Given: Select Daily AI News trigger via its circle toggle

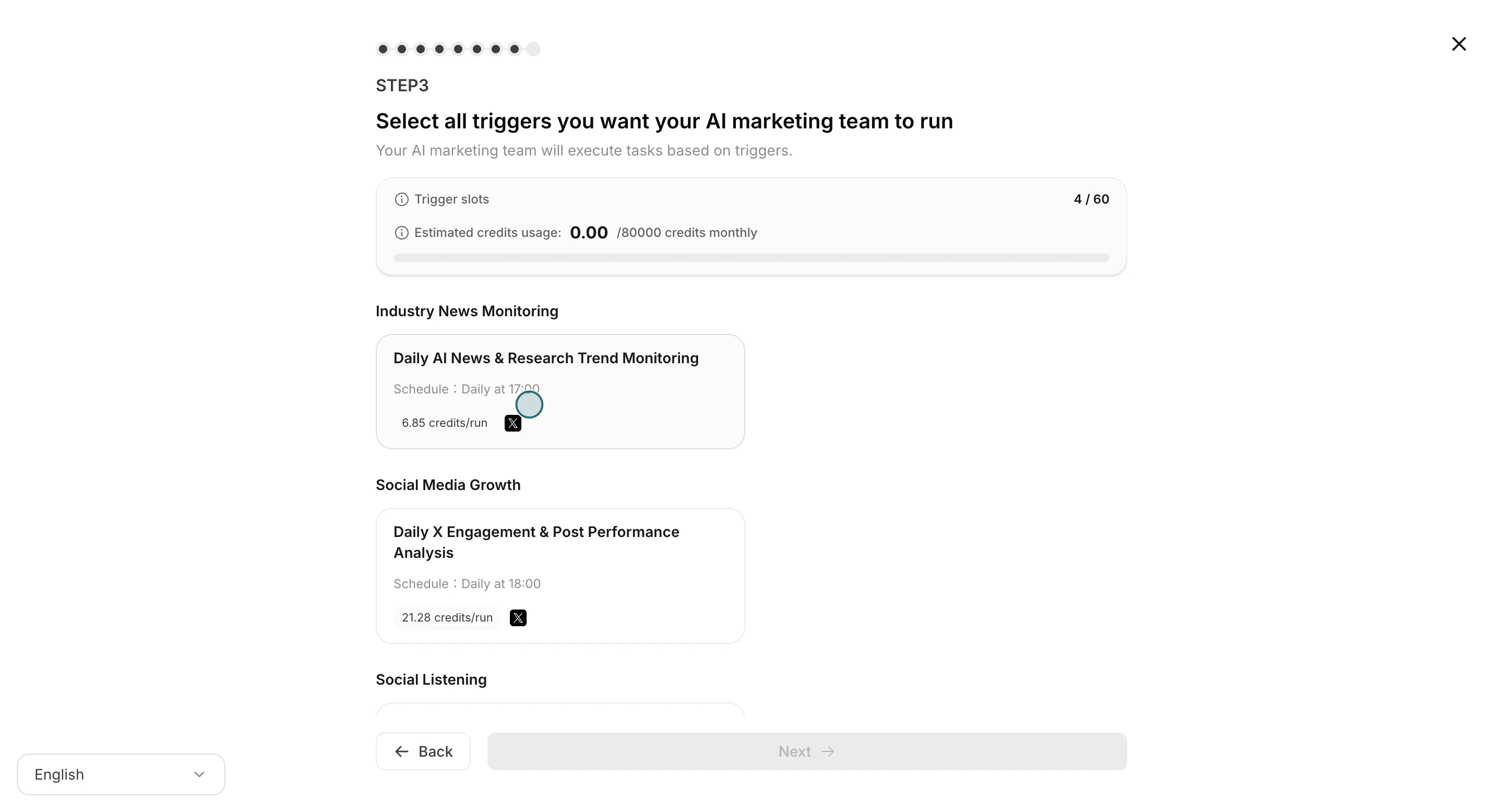Looking at the screenshot, I should point(529,404).
